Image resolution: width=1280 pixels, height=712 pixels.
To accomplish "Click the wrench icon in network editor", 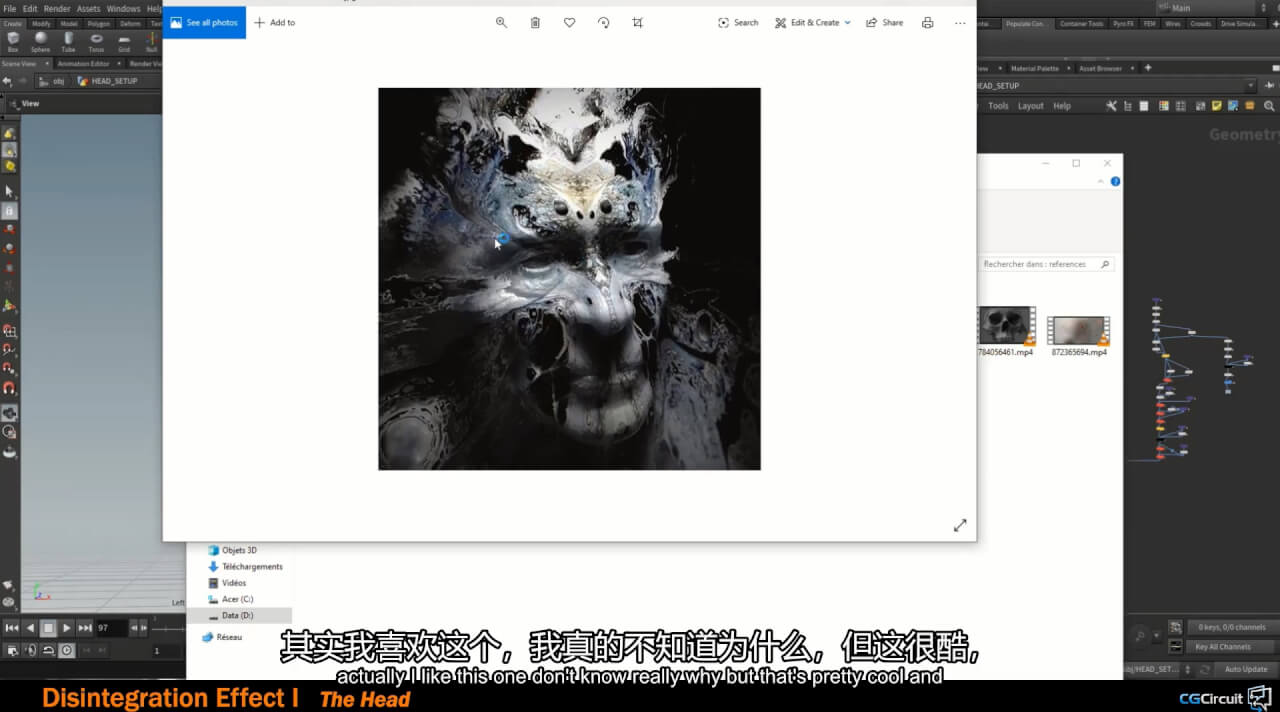I will (1111, 106).
